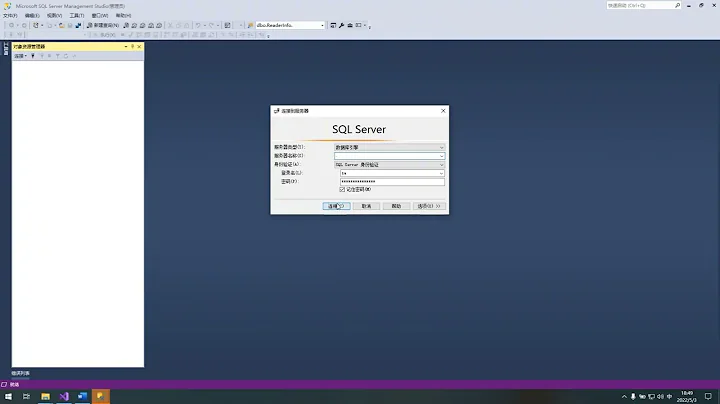Open the 窗口(W) menu

tap(100, 16)
